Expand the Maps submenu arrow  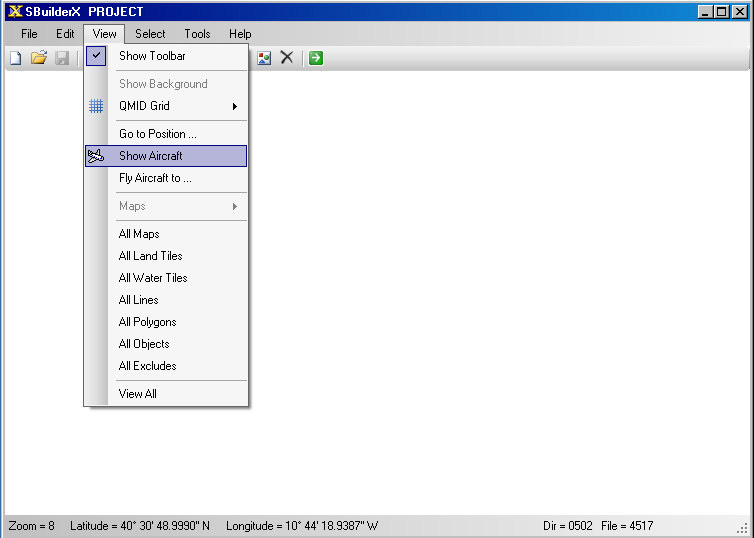[235, 206]
